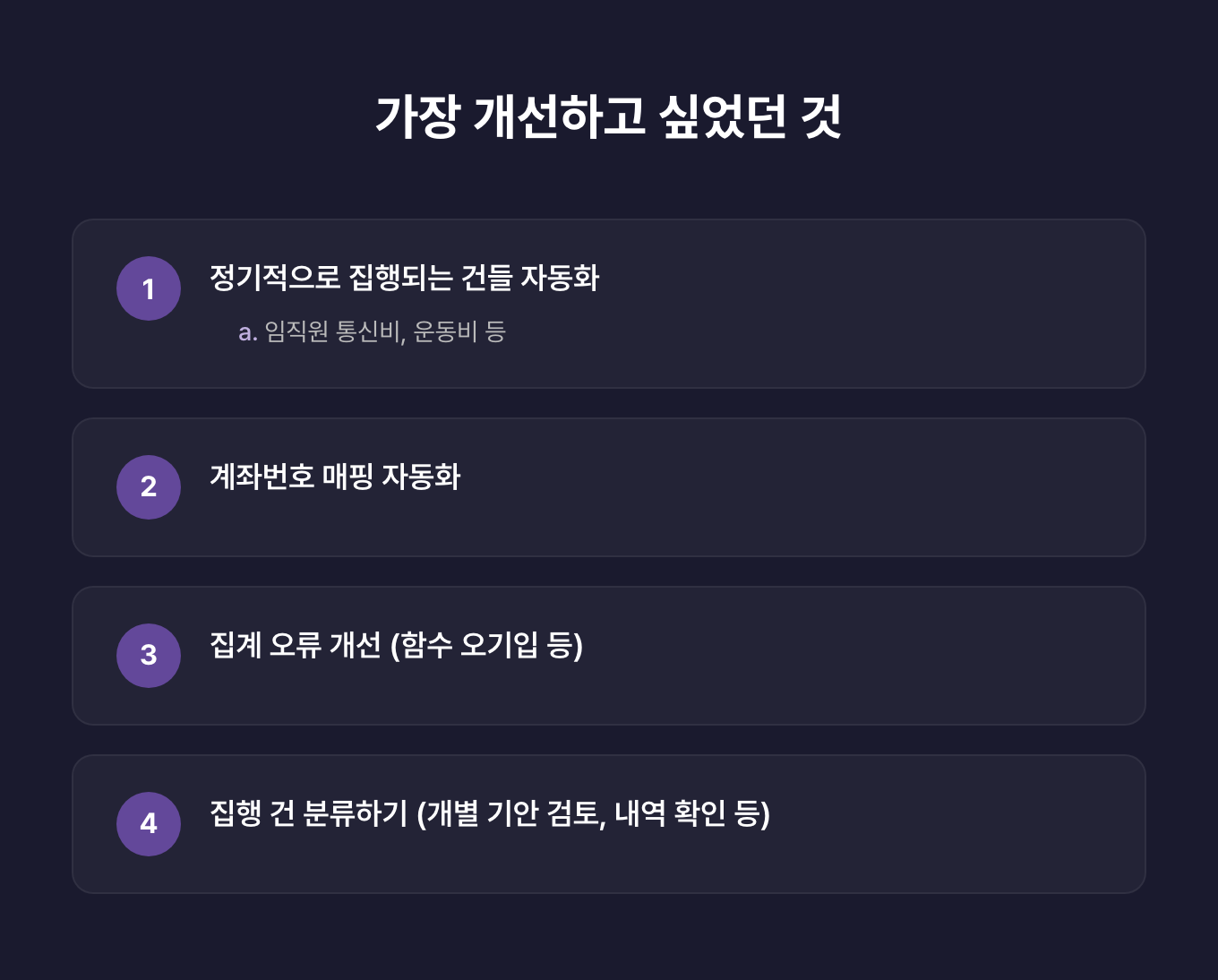Viewport: 1218px width, 980px height.
Task: Click the 집행 건 분류하기 text
Action: (x=308, y=813)
